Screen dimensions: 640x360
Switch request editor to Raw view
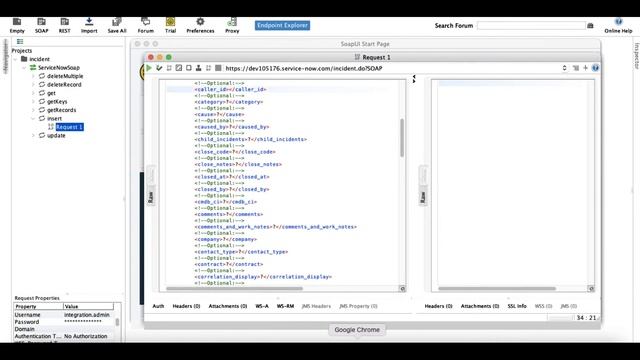[x=151, y=197]
